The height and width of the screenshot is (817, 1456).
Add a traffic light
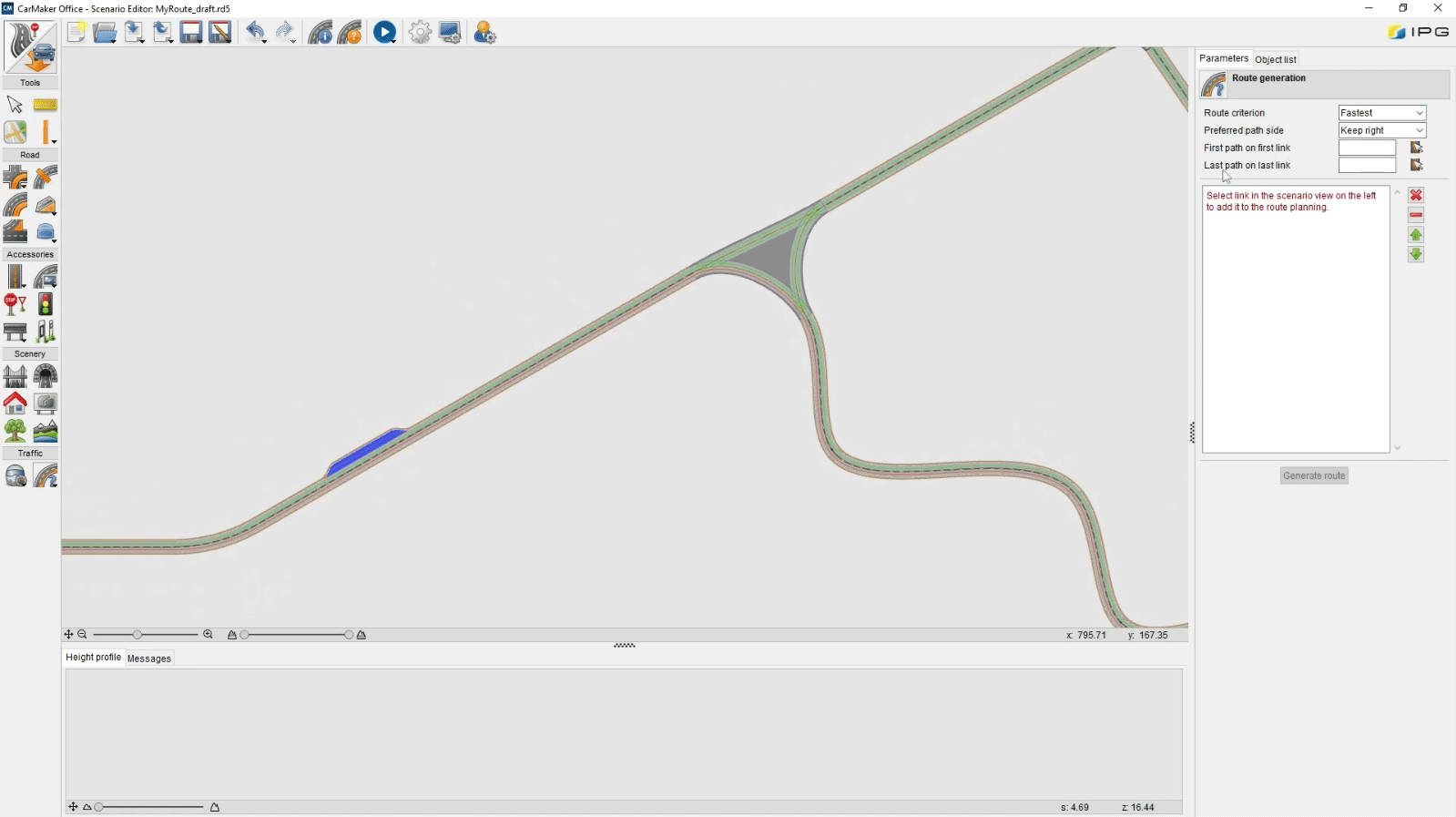pos(46,304)
